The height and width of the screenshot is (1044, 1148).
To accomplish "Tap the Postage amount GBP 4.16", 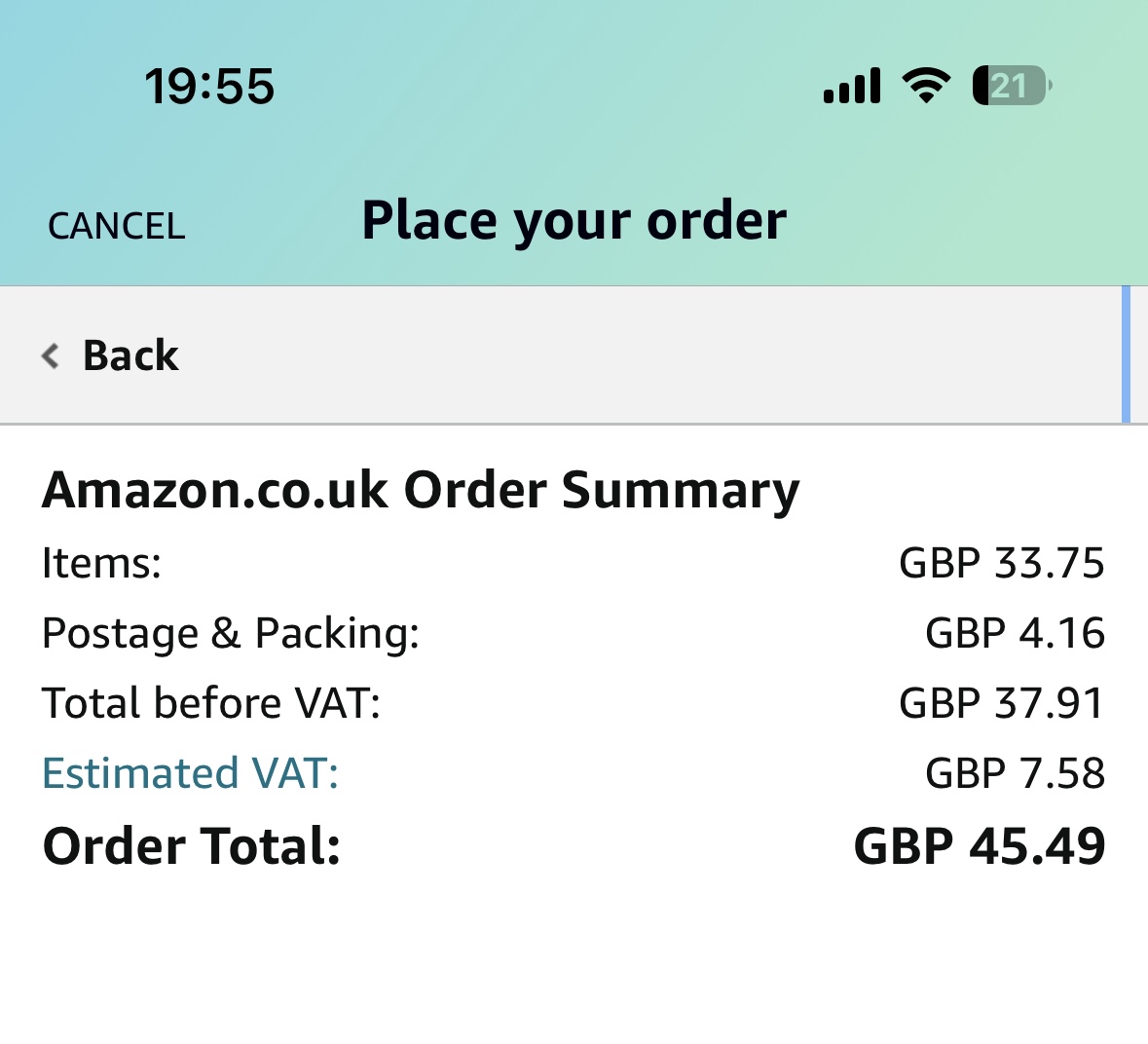I will (1016, 633).
